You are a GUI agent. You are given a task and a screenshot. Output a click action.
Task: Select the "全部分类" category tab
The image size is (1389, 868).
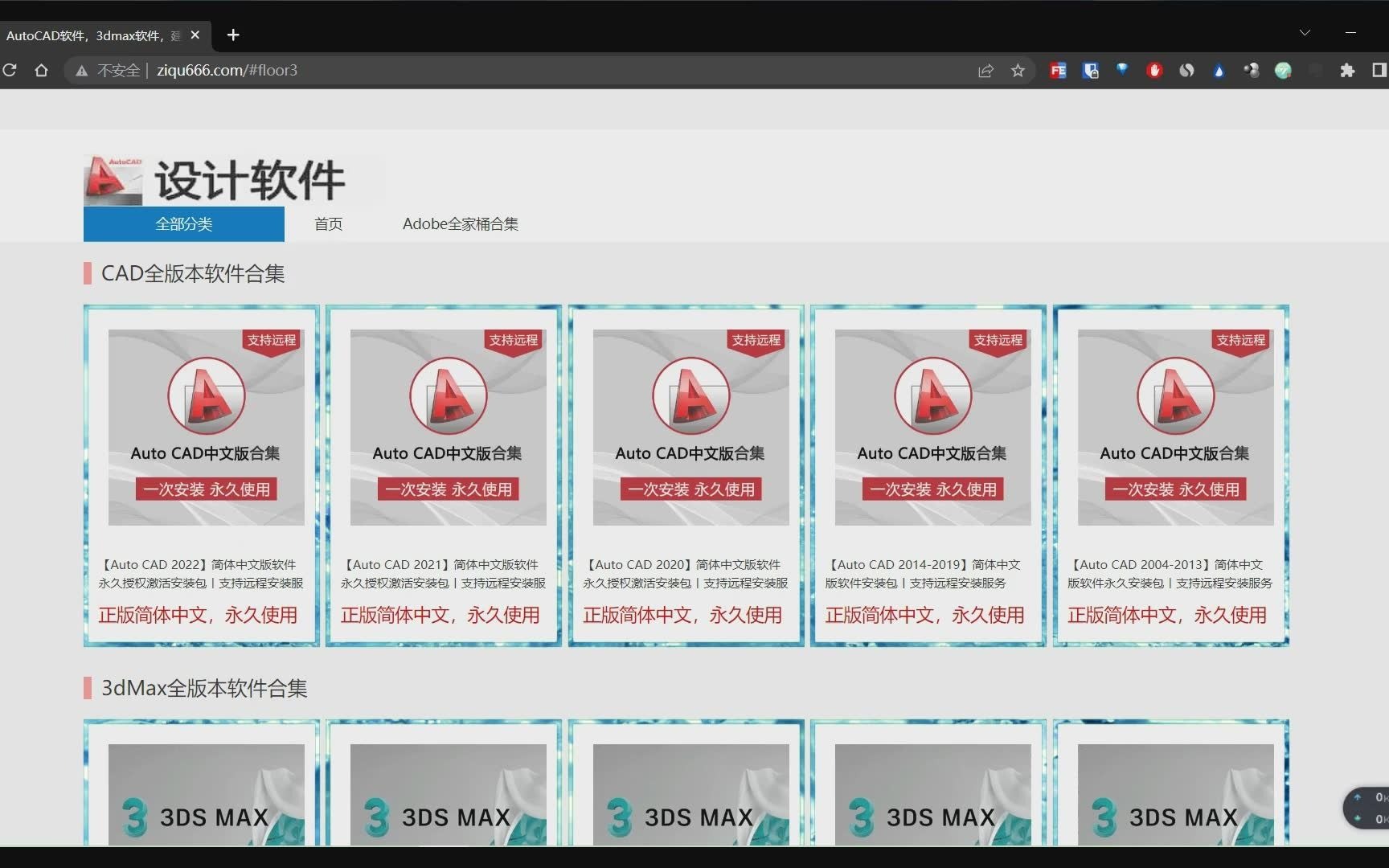(x=183, y=224)
